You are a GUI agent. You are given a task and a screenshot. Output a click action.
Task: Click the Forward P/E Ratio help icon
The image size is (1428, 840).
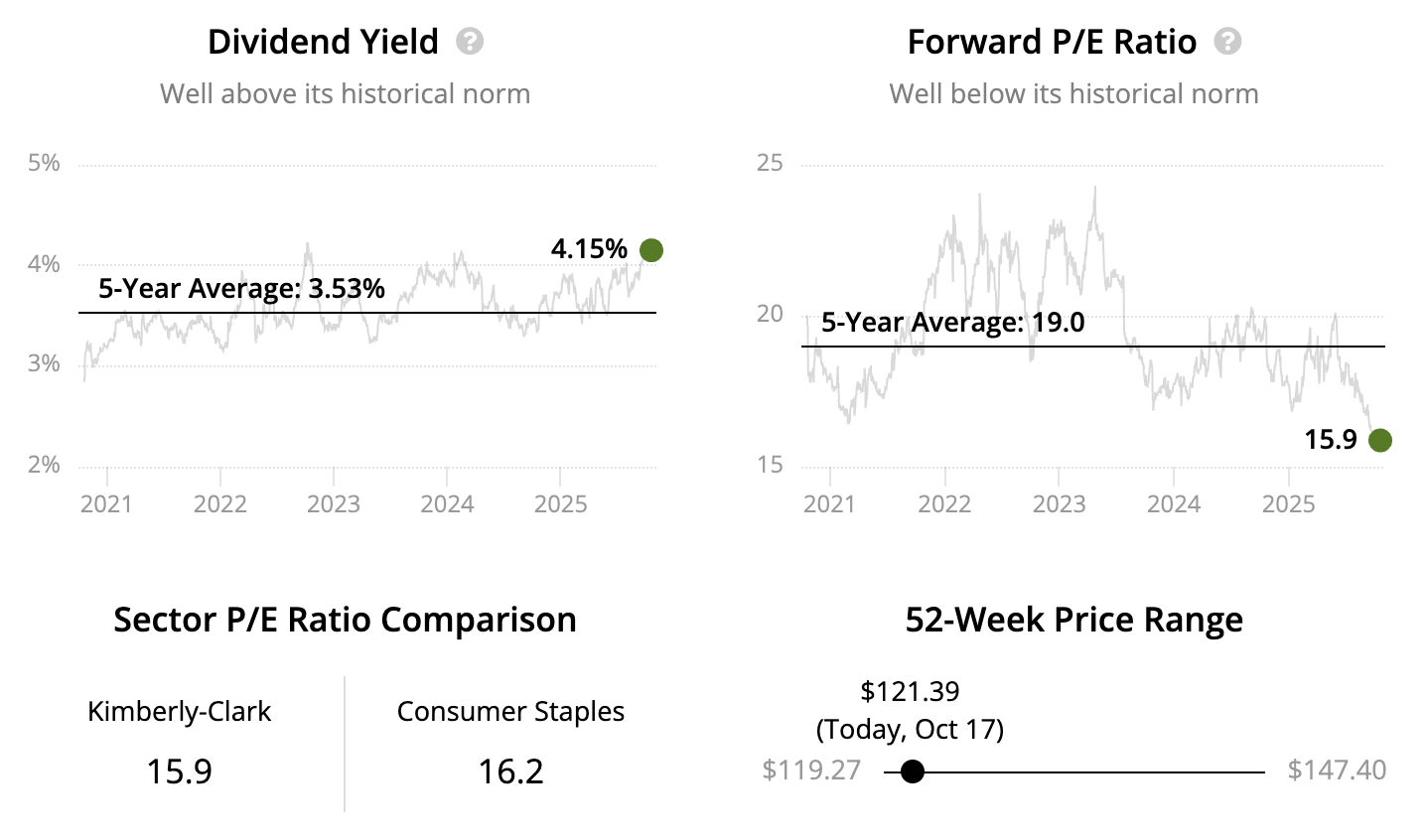tap(1228, 42)
